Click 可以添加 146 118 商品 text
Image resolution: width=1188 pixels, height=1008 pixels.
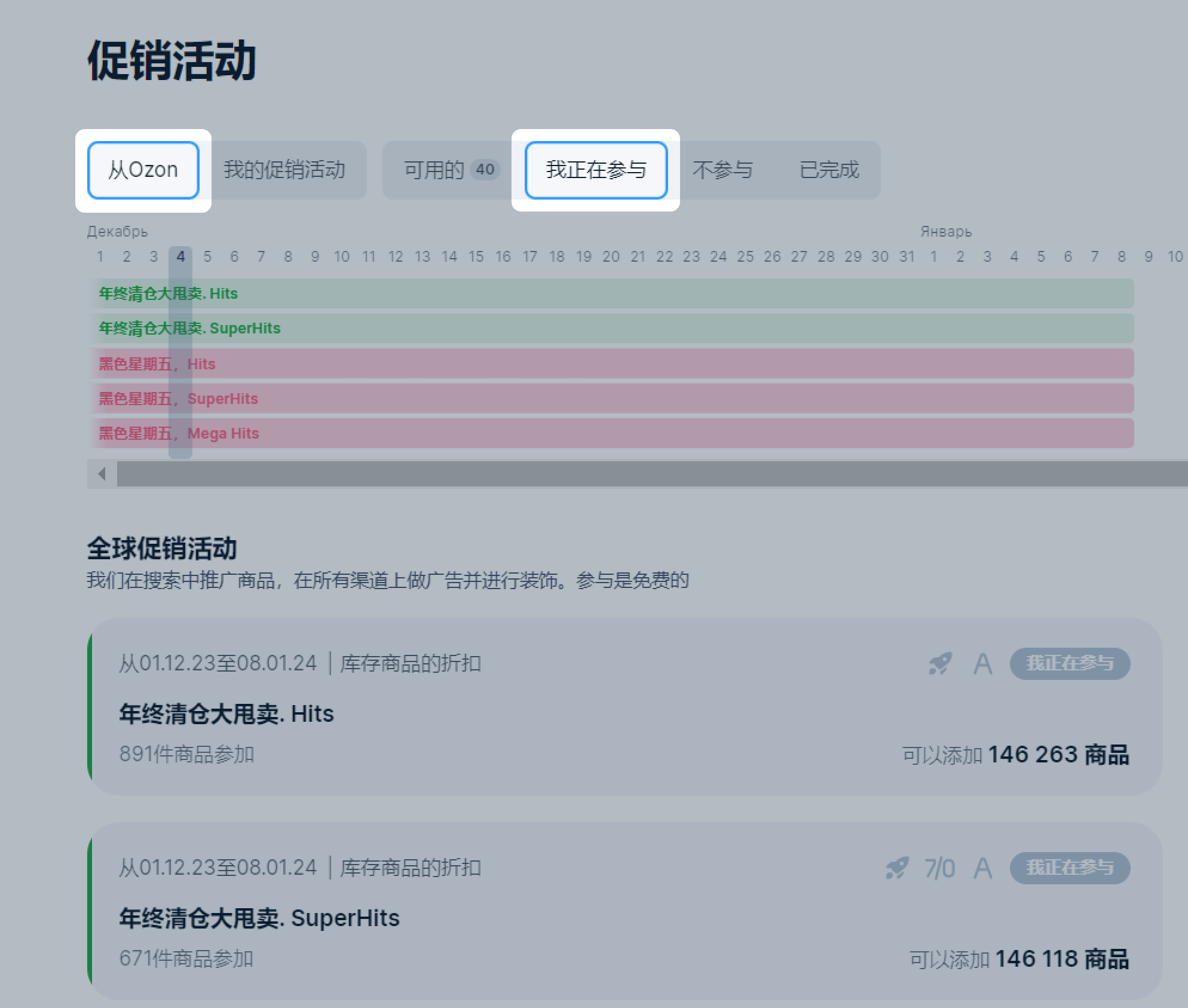point(1019,959)
